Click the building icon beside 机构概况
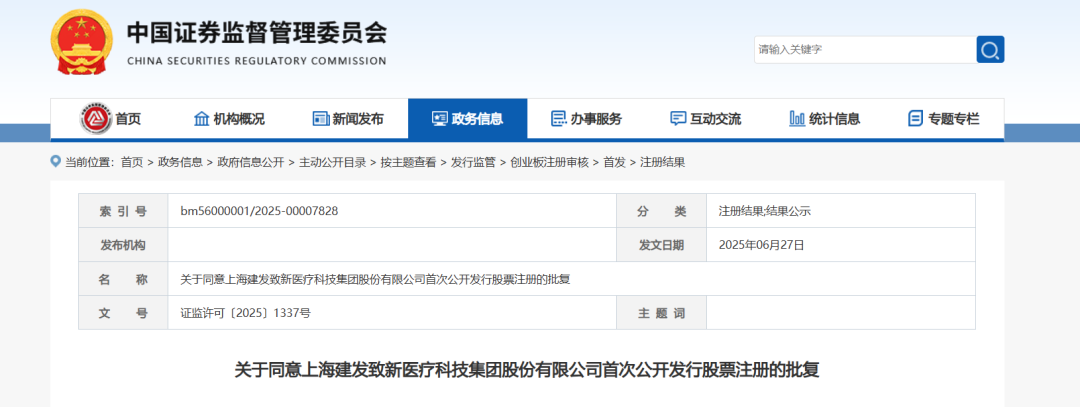 (x=202, y=118)
